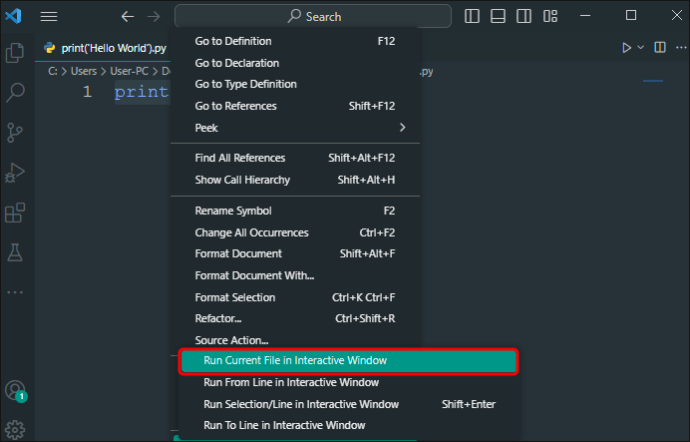Choose Go to References
Screen dimensions: 690x442
point(295,106)
